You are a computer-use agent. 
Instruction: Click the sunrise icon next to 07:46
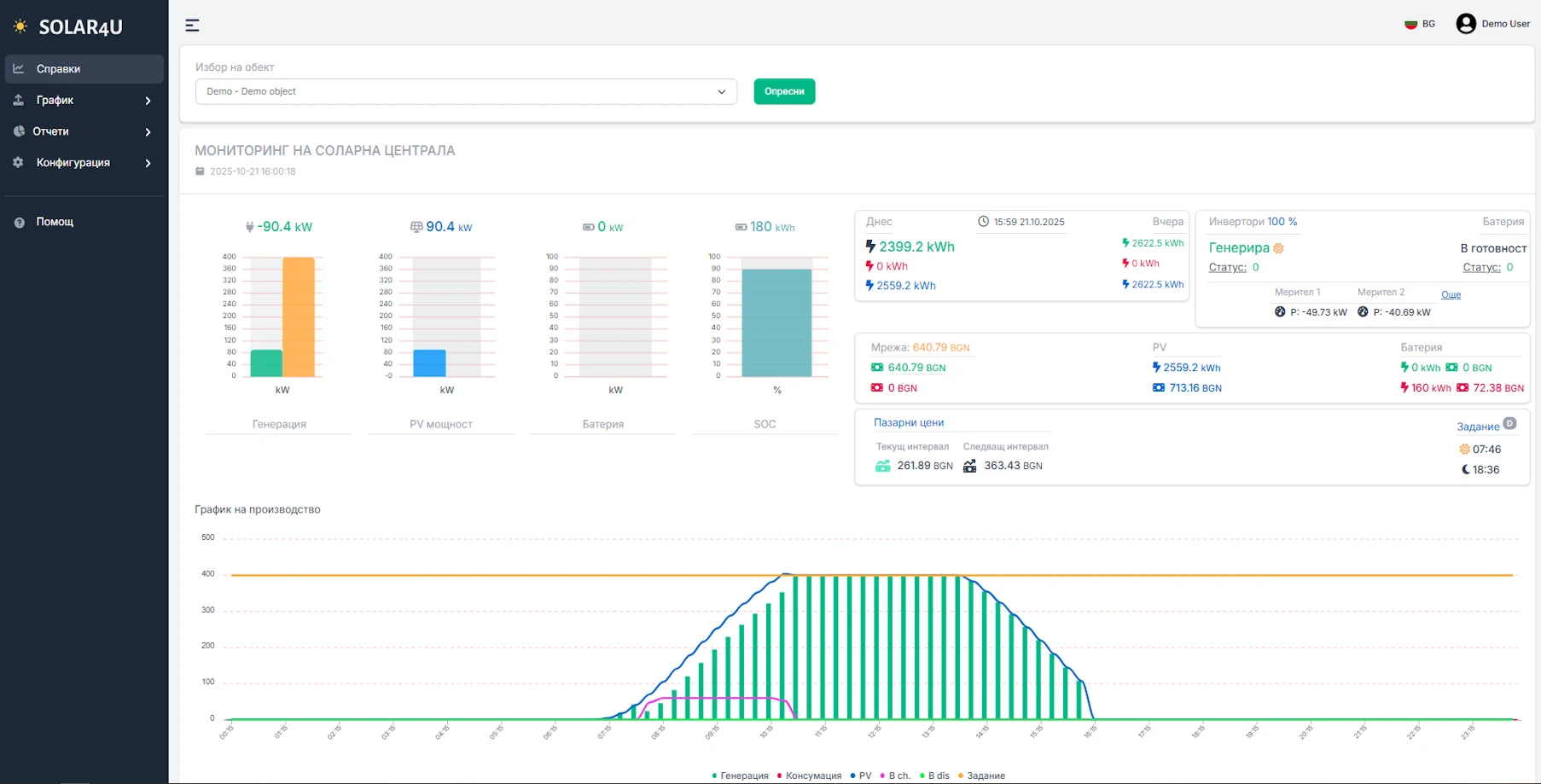[1464, 450]
